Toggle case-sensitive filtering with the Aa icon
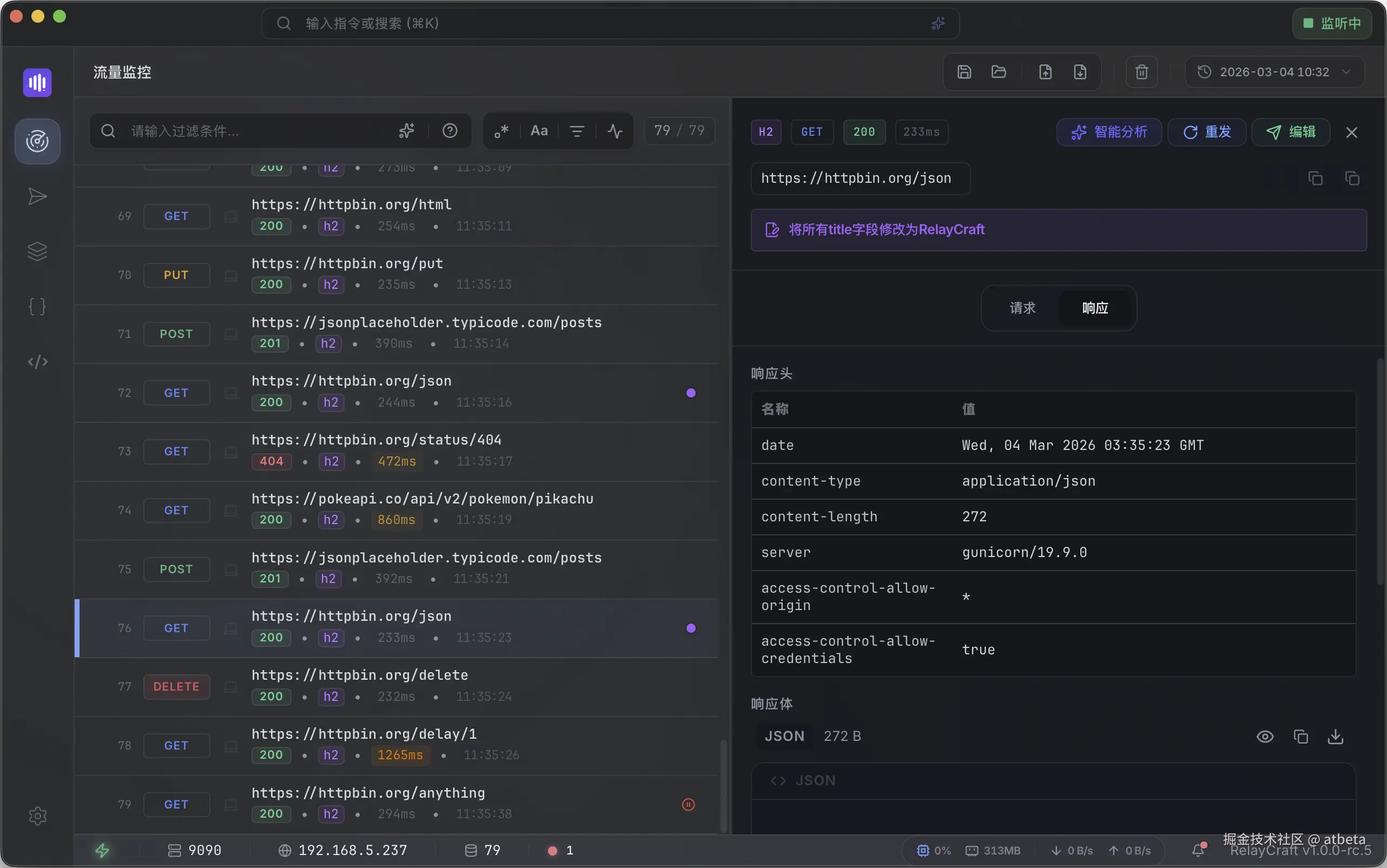1387x868 pixels. point(538,131)
